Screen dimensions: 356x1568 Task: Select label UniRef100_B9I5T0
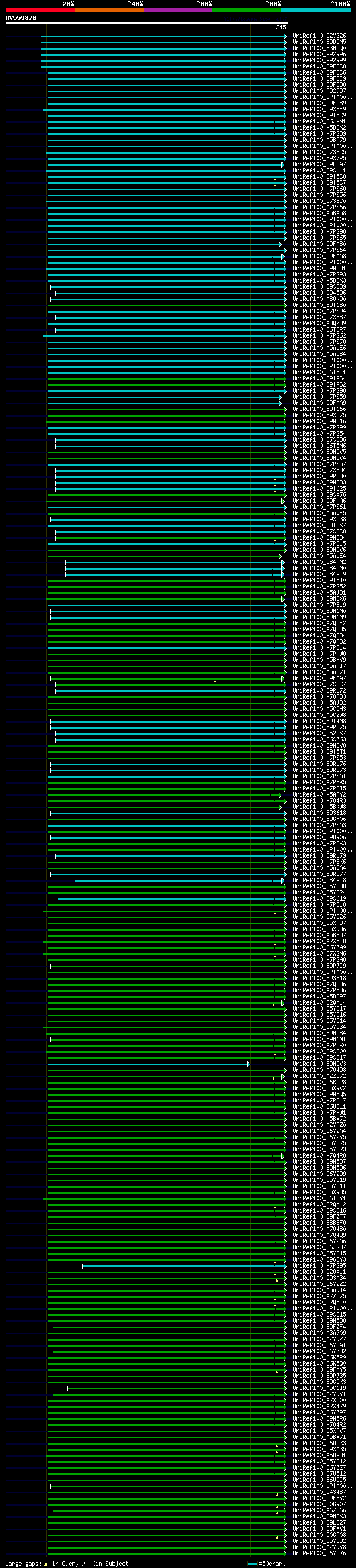point(319,581)
